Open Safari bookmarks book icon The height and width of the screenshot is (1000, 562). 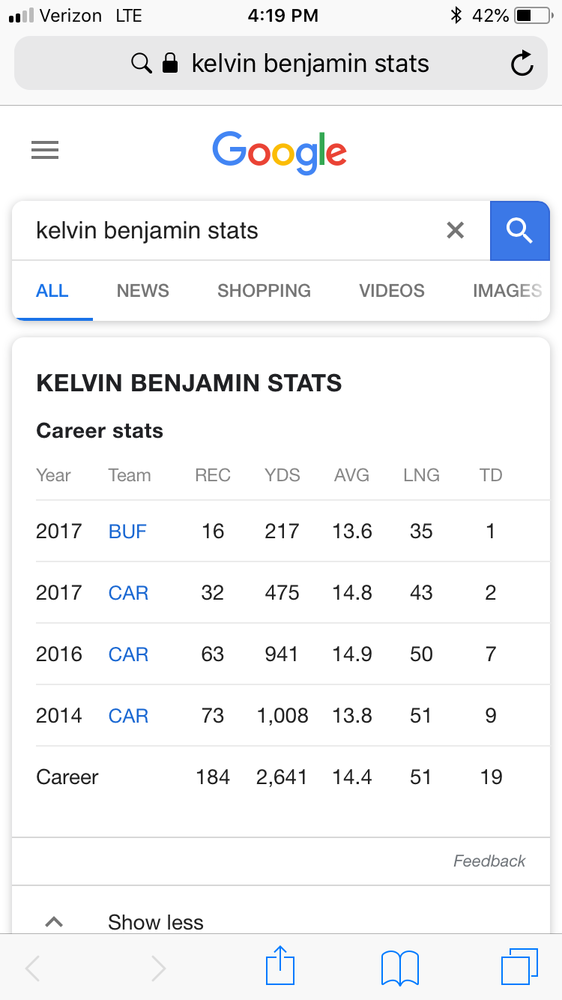[399, 968]
